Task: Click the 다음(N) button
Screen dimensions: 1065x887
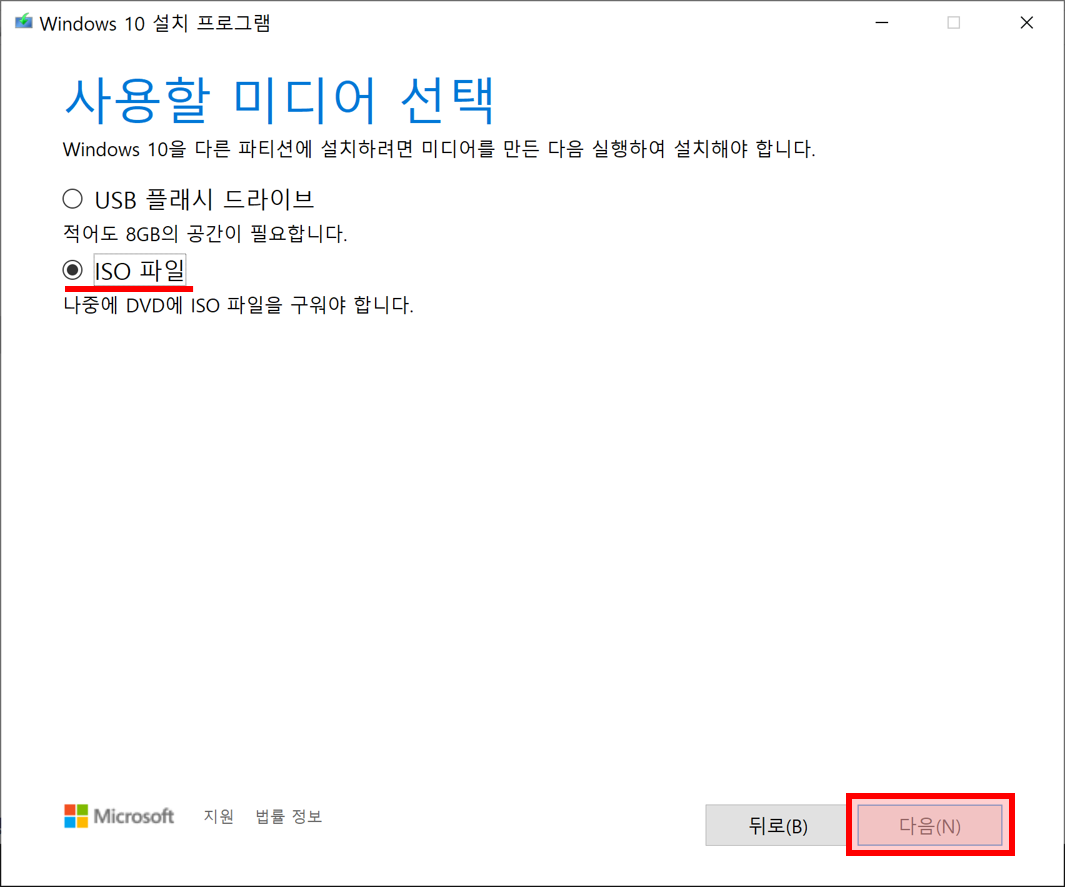Action: pos(929,825)
